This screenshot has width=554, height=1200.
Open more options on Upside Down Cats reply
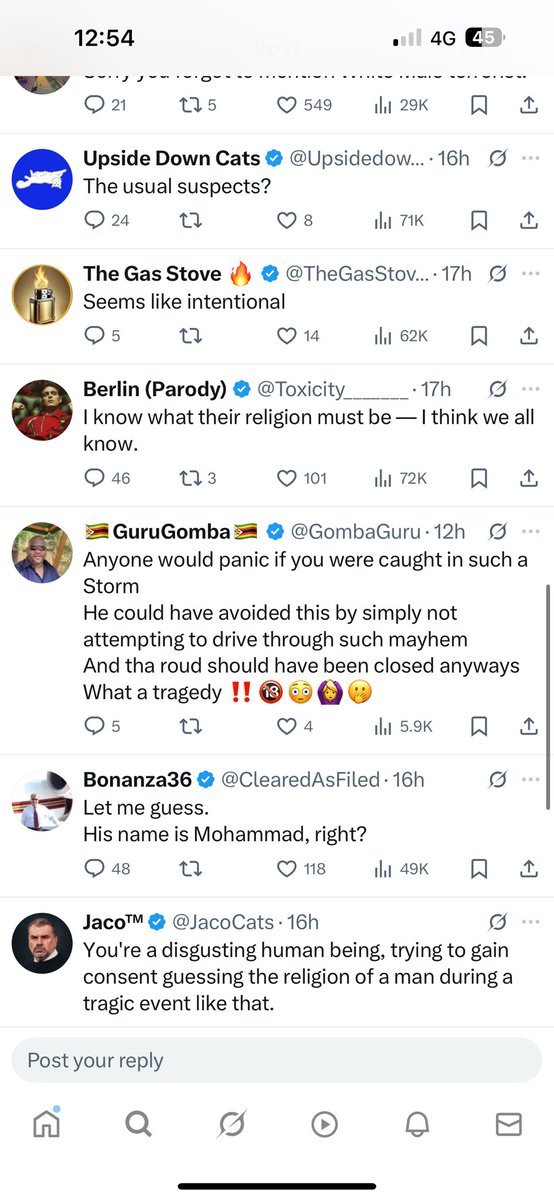[531, 159]
